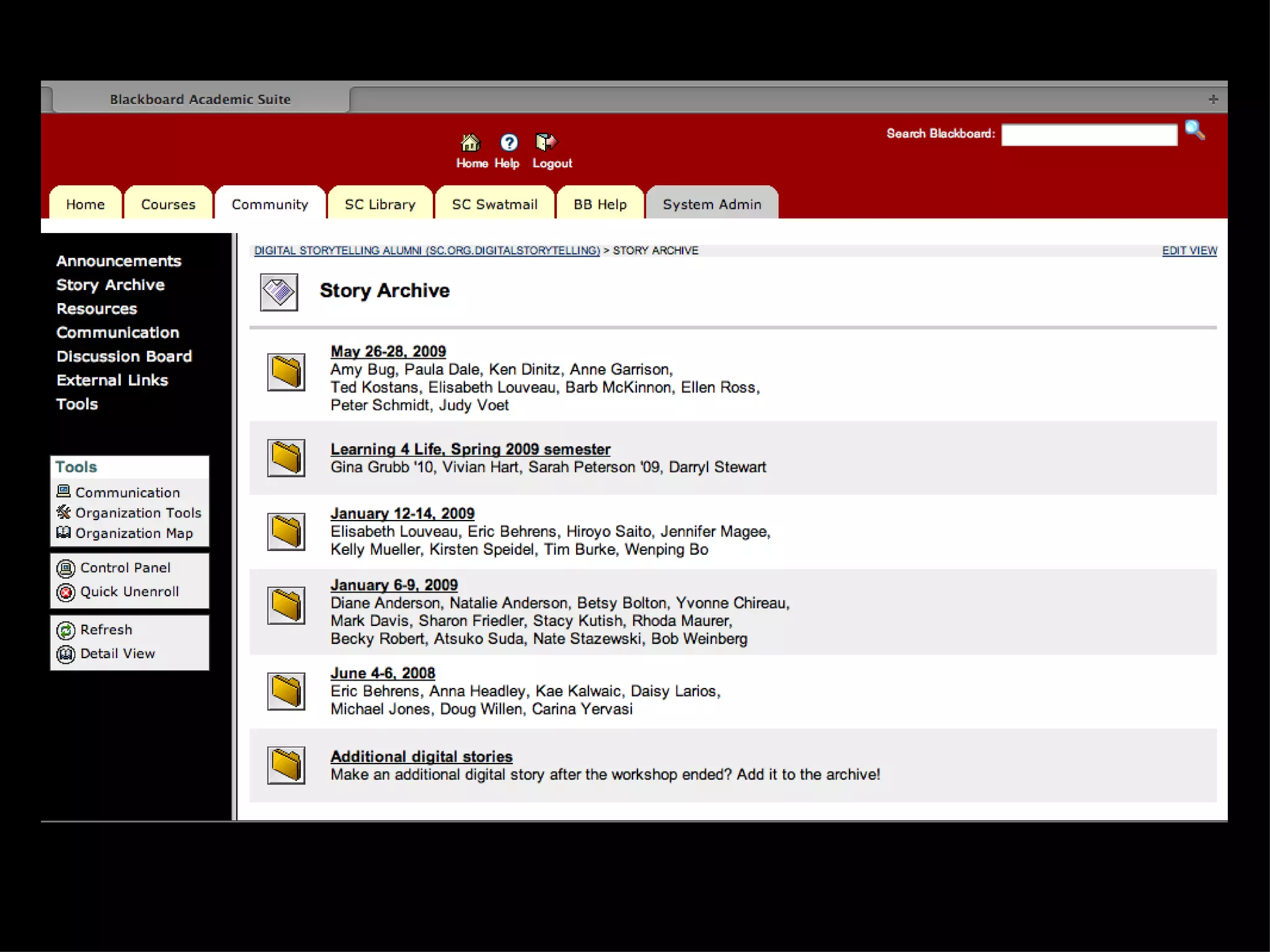Click the Control Panel icon
The image size is (1270, 952).
click(66, 568)
